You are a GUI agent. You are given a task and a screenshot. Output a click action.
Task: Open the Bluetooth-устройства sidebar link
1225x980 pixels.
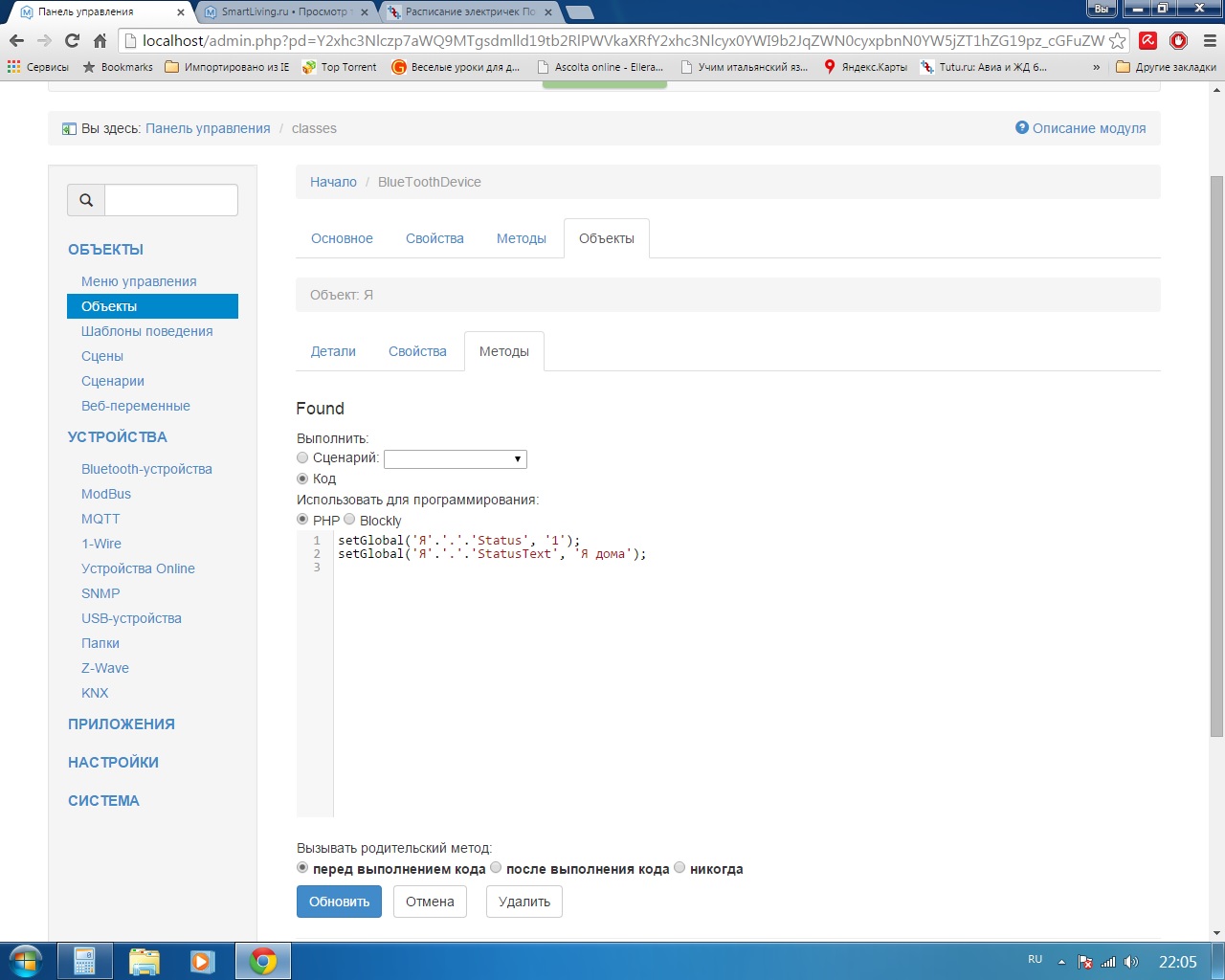point(146,469)
